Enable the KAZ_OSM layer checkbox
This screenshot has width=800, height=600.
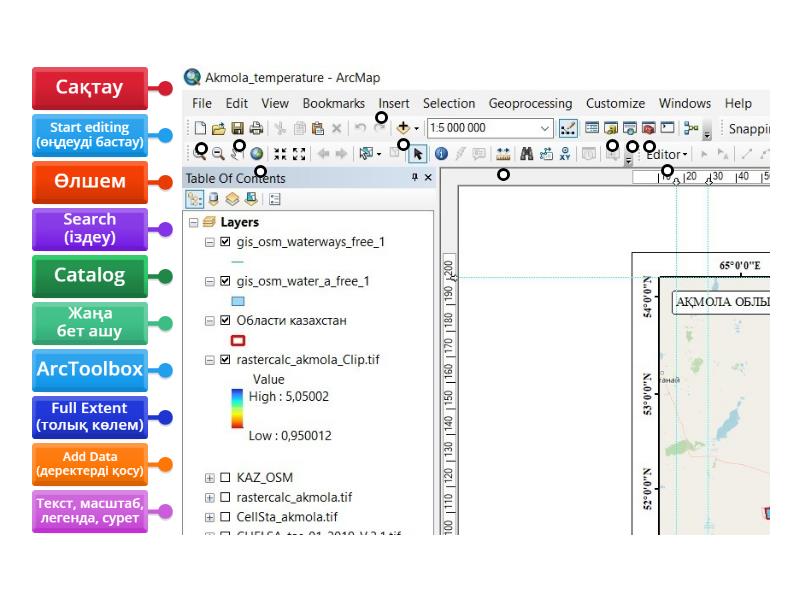(x=224, y=477)
